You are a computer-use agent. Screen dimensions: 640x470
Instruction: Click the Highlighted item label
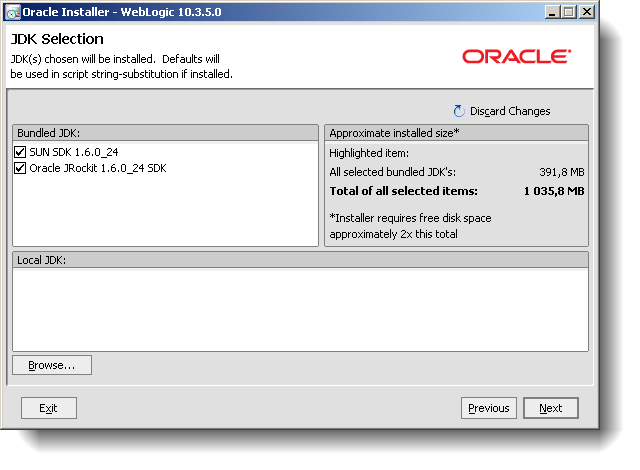click(369, 153)
